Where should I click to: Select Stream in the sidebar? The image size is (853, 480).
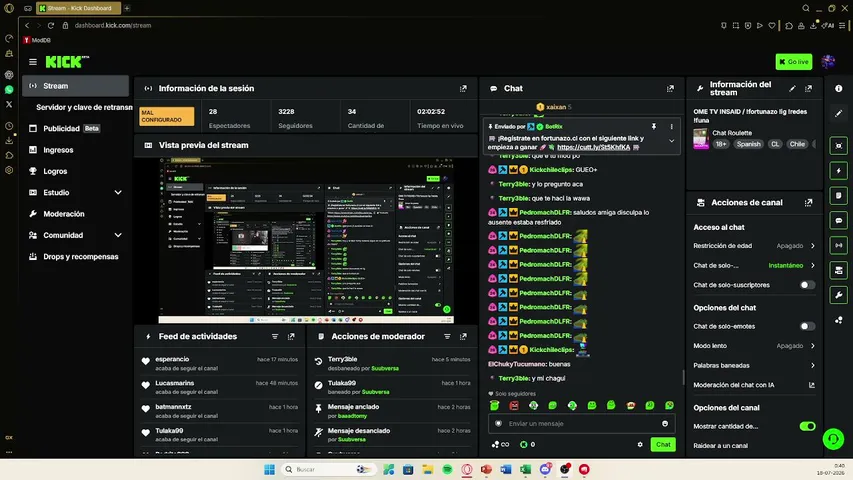tap(76, 86)
